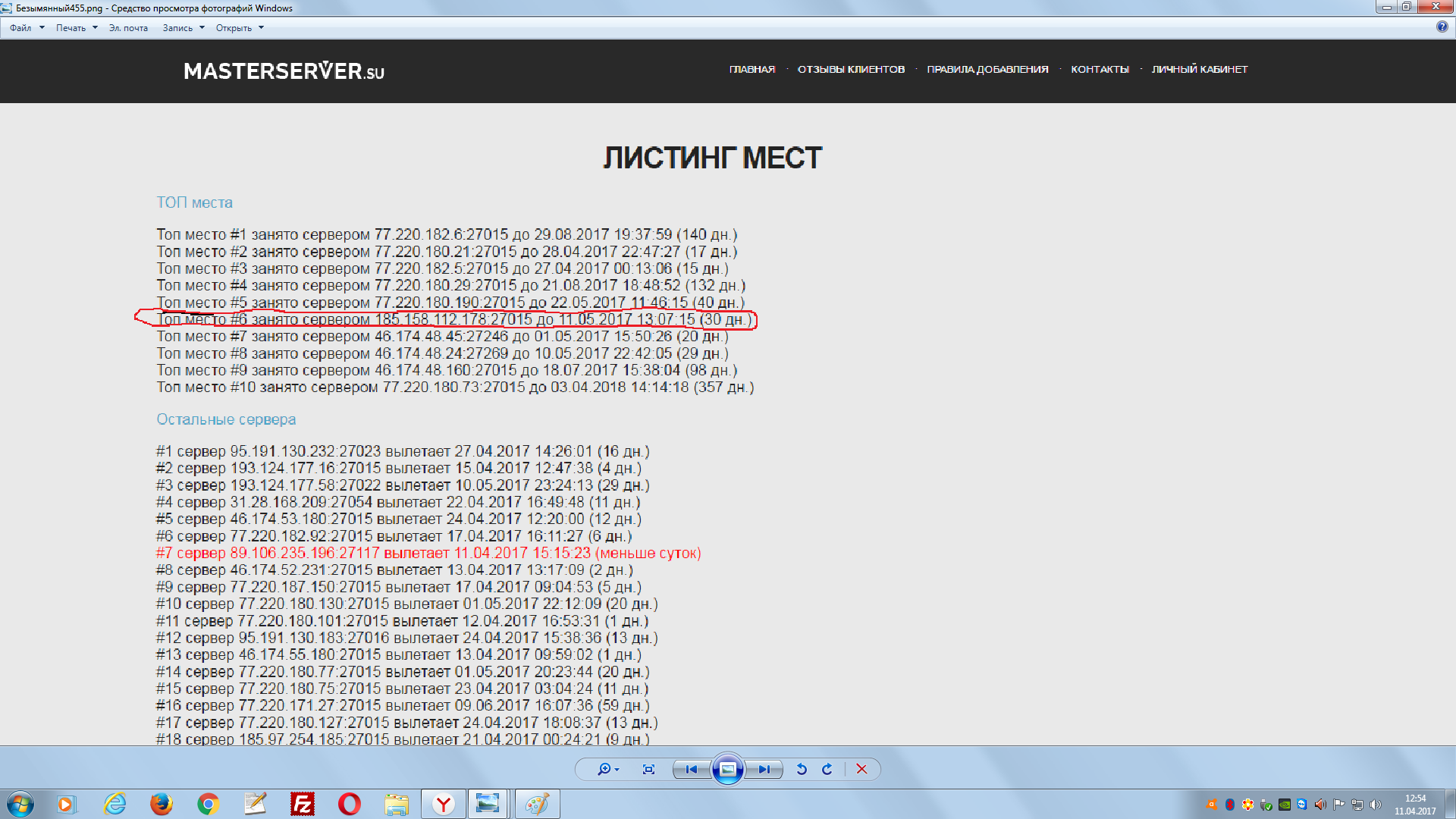Screen dimensions: 1456x819
Task: Open the Action Center flag icon
Action: [x=1339, y=805]
